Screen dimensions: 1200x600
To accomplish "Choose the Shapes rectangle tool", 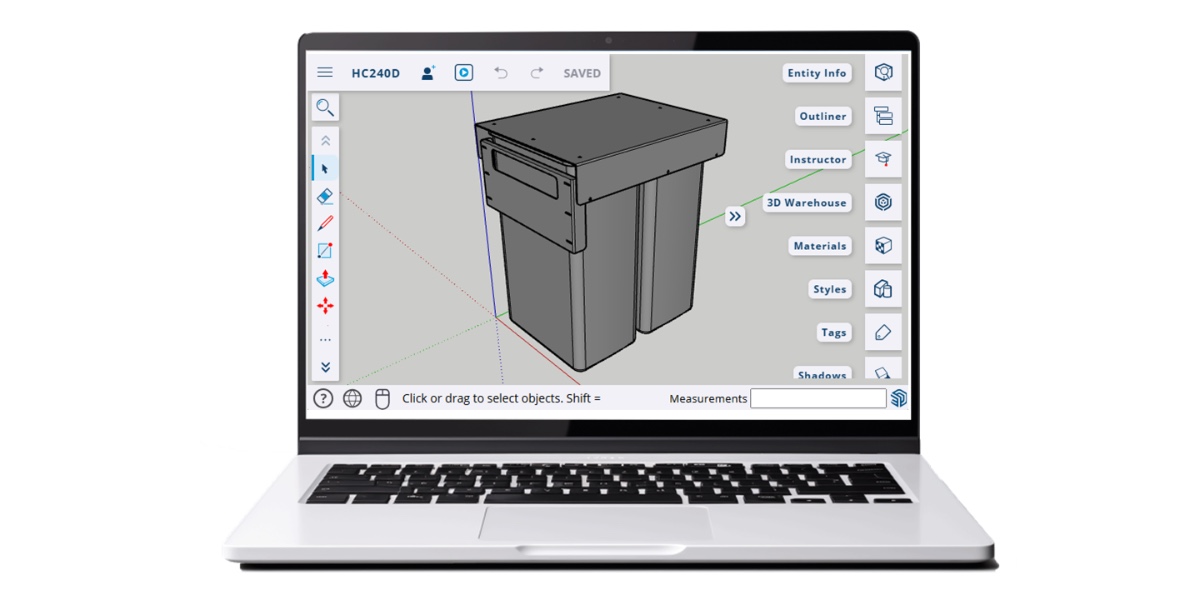I will pos(325,251).
